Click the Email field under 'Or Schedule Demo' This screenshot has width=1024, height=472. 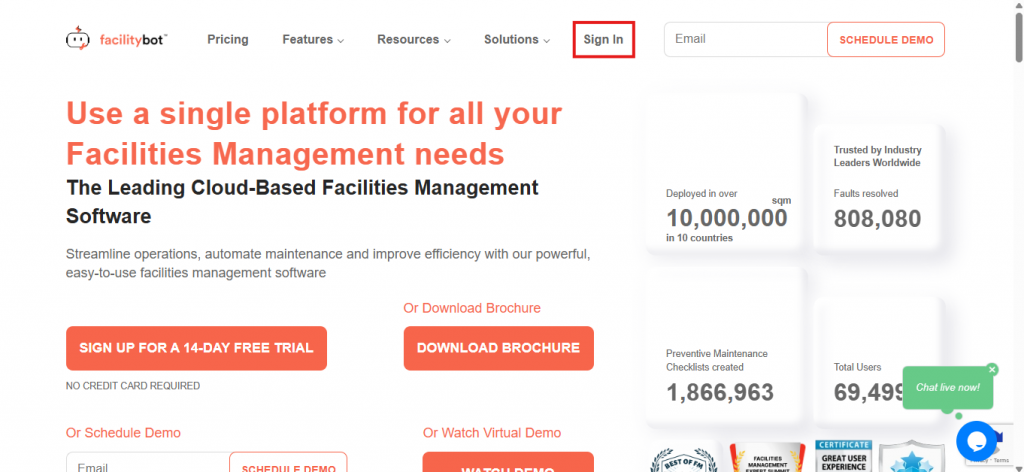pyautogui.click(x=147, y=465)
